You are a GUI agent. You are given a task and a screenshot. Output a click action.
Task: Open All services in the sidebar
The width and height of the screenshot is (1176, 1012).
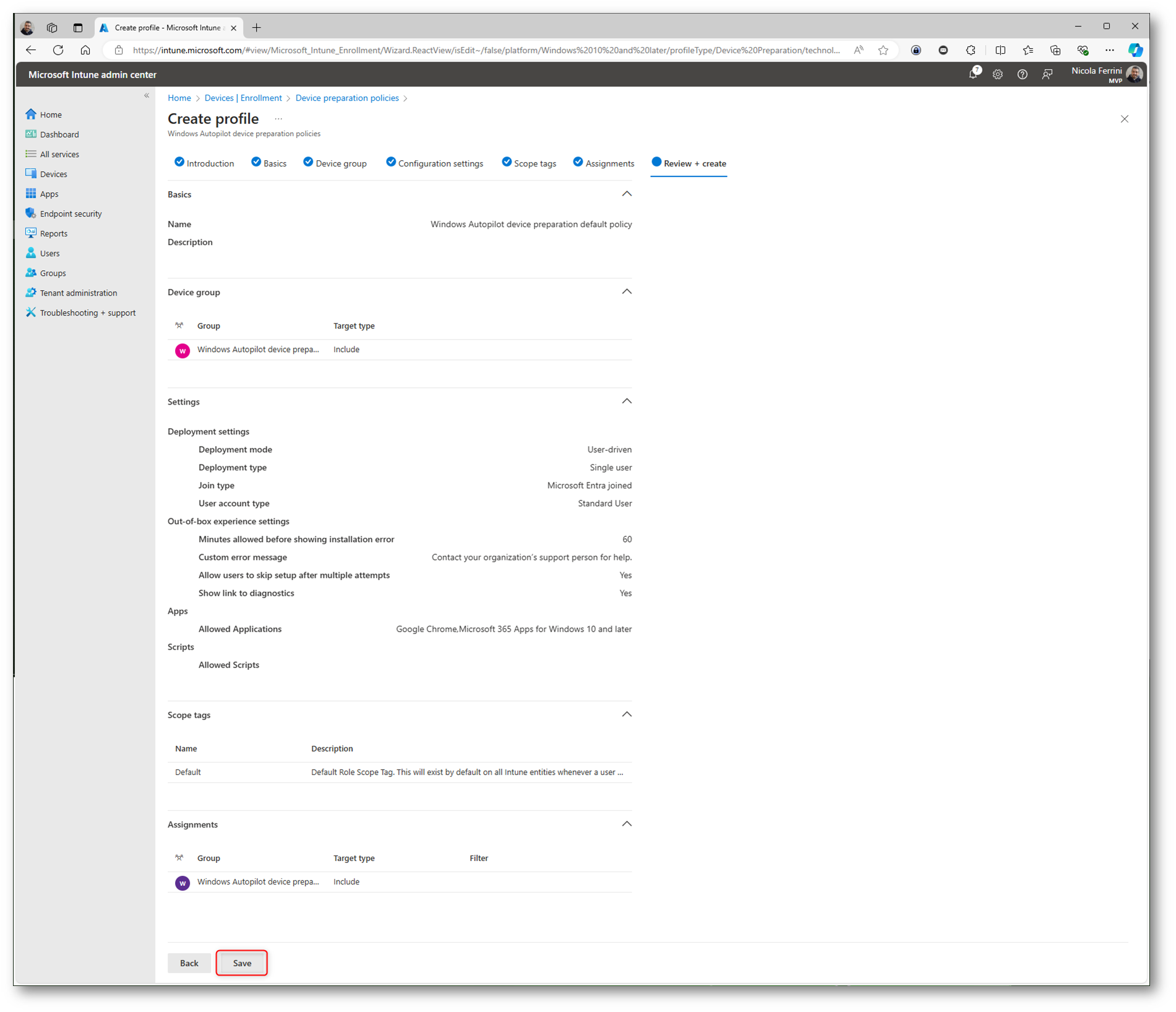pyautogui.click(x=52, y=154)
